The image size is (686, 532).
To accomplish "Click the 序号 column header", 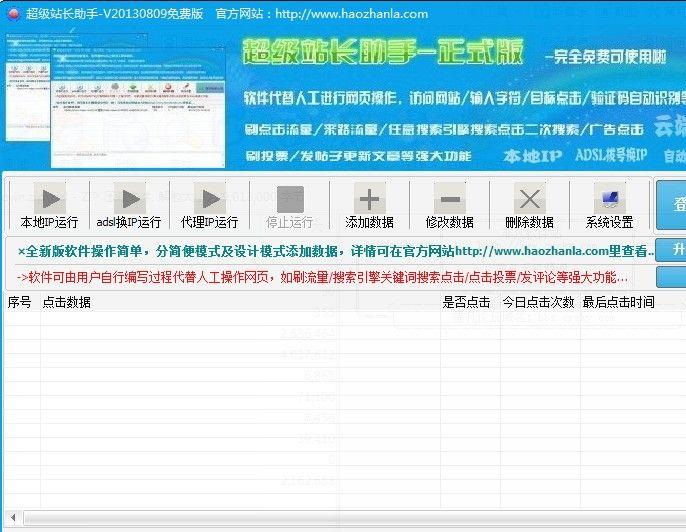I will tap(22, 302).
